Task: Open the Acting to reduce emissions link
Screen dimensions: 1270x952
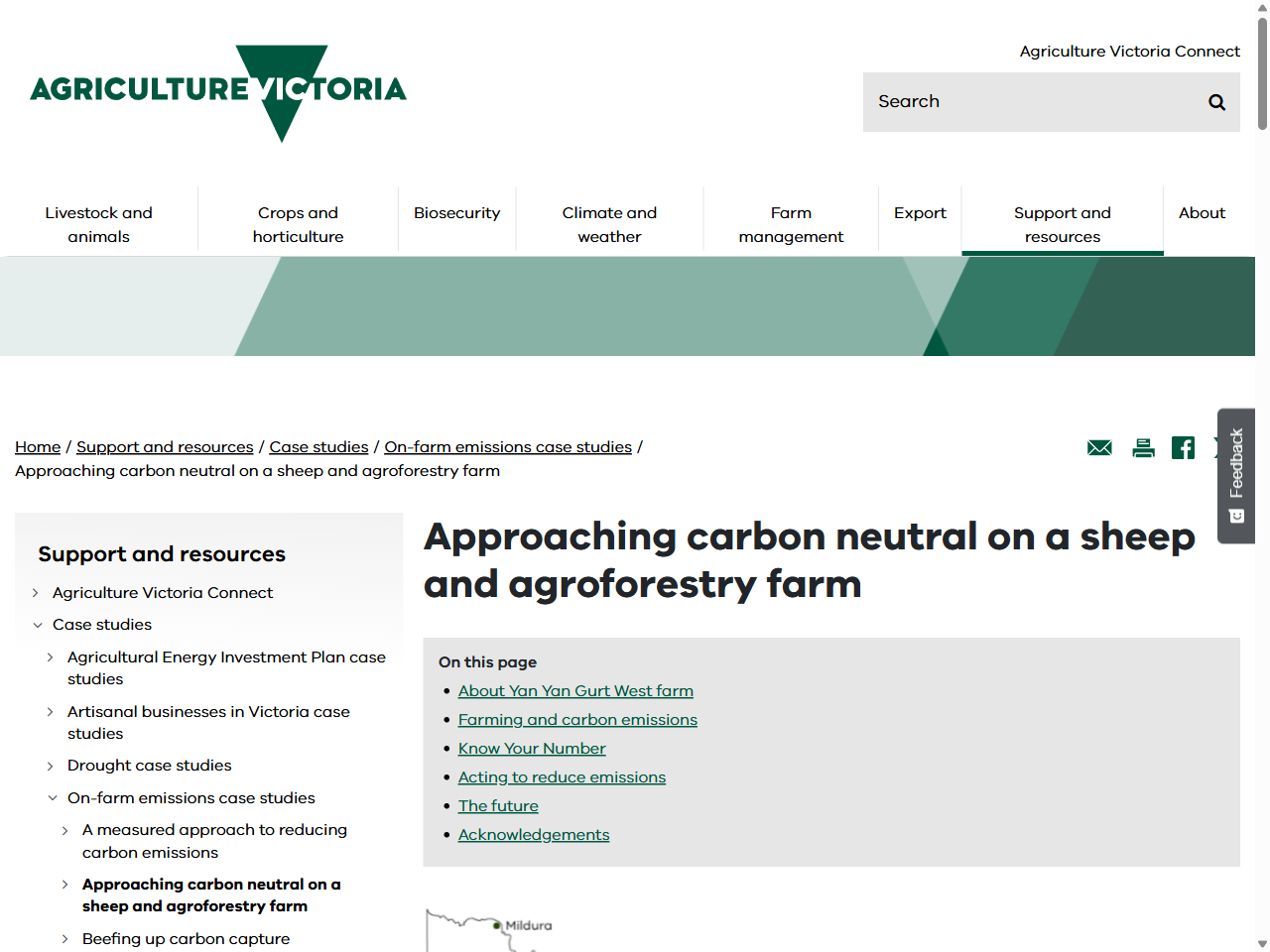Action: (562, 776)
